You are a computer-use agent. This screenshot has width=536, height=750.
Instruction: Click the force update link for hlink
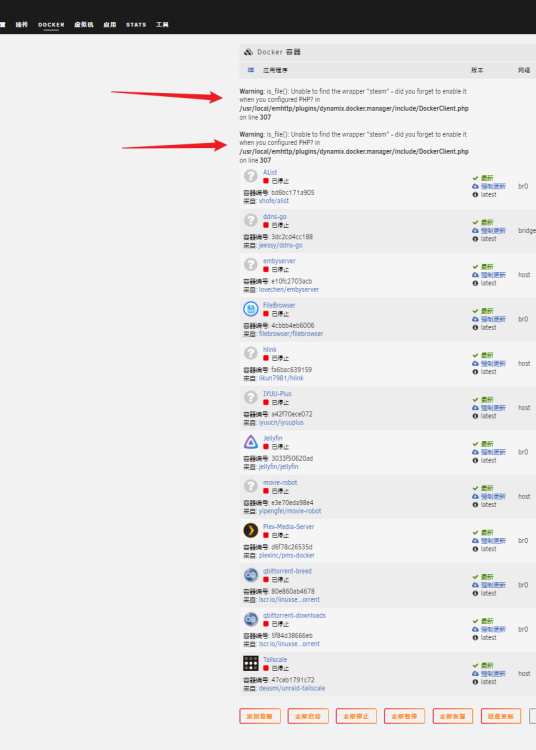coord(493,364)
